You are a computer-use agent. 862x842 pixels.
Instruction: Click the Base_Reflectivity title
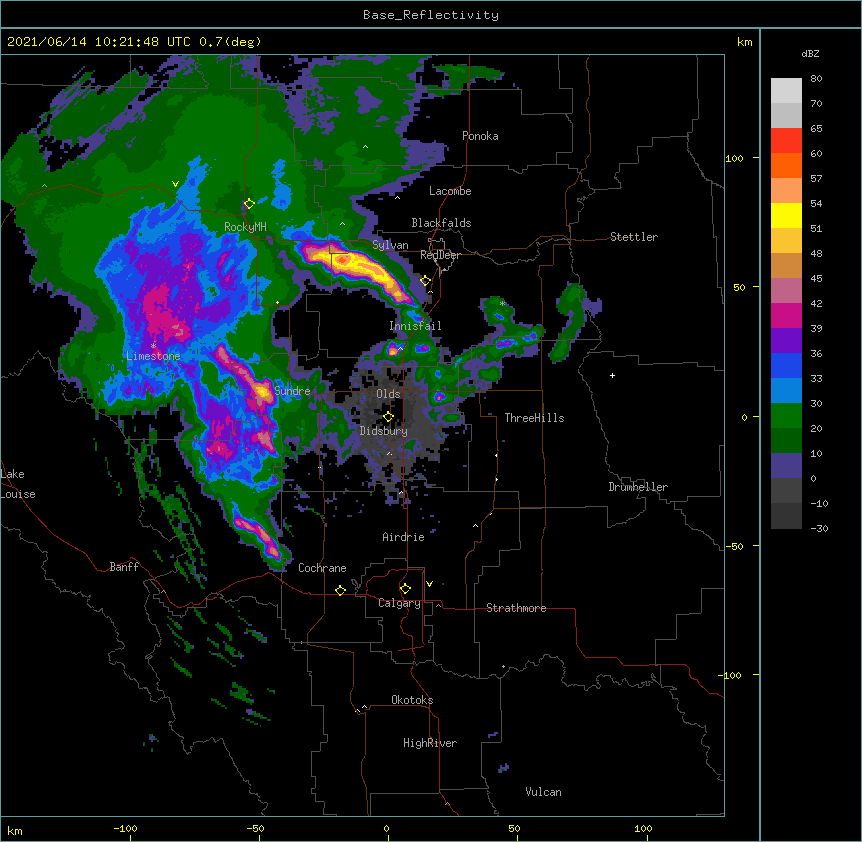431,15
